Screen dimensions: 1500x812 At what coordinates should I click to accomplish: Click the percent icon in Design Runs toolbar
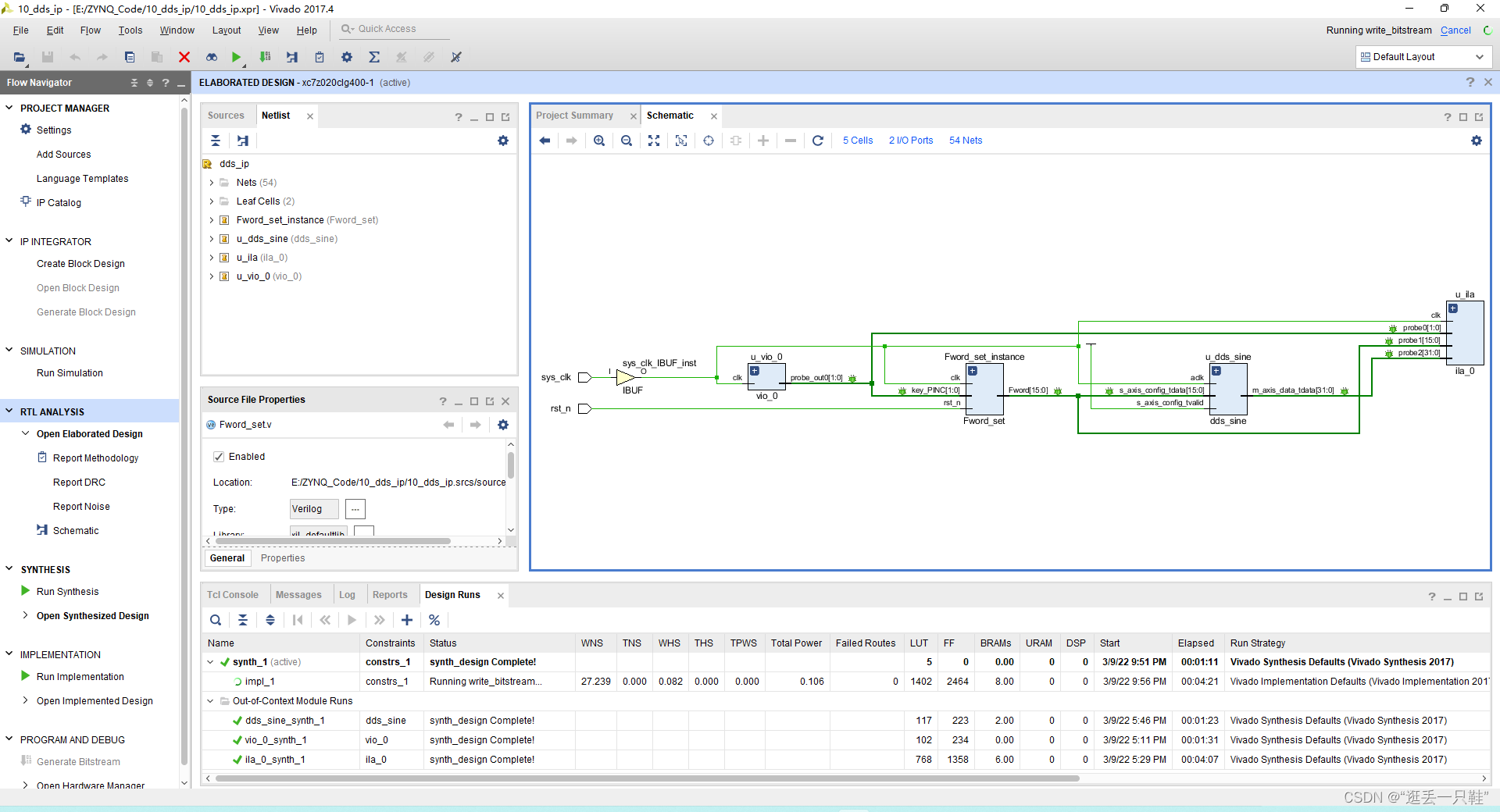click(434, 620)
